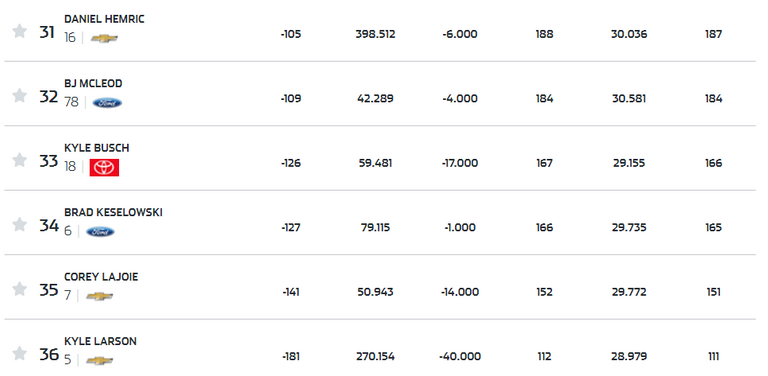Select the Corey LaJoie driver name

[x=101, y=277]
